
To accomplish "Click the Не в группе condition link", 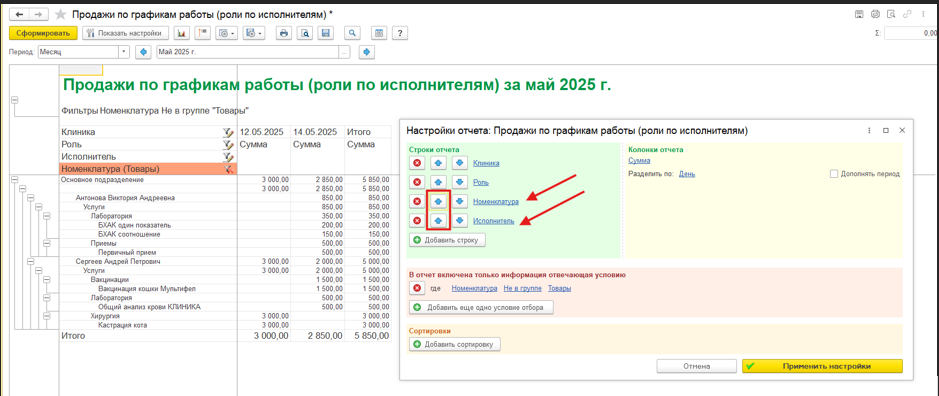I will (x=523, y=289).
